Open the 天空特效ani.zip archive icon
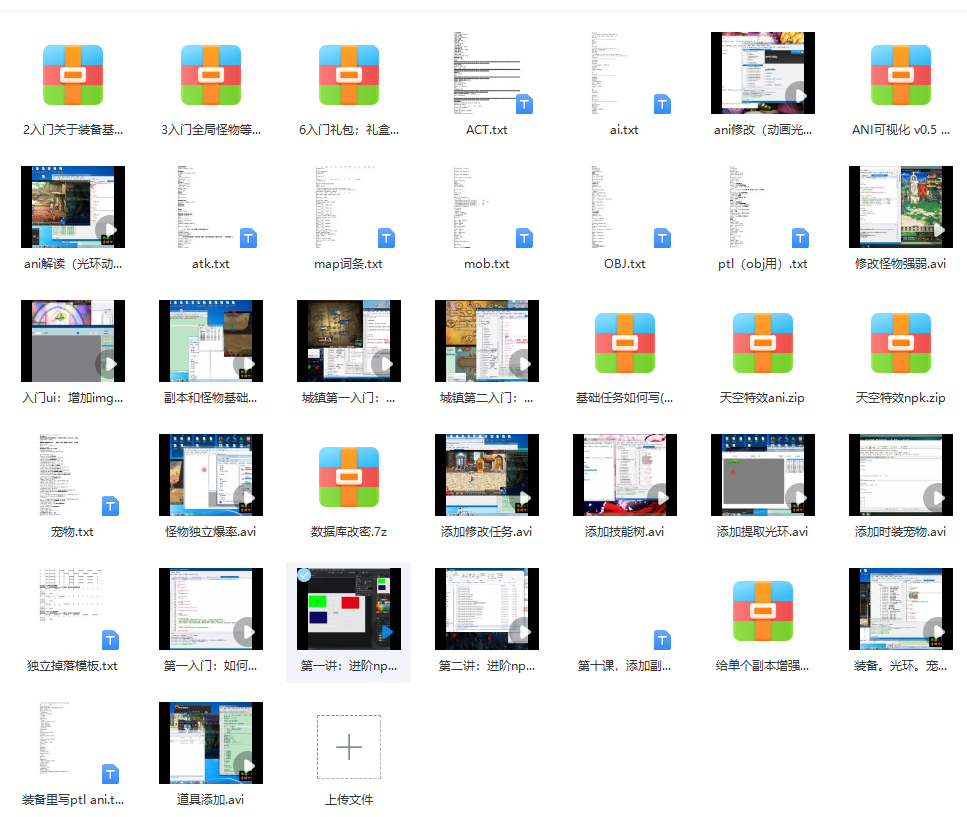The image size is (967, 817). [x=763, y=342]
